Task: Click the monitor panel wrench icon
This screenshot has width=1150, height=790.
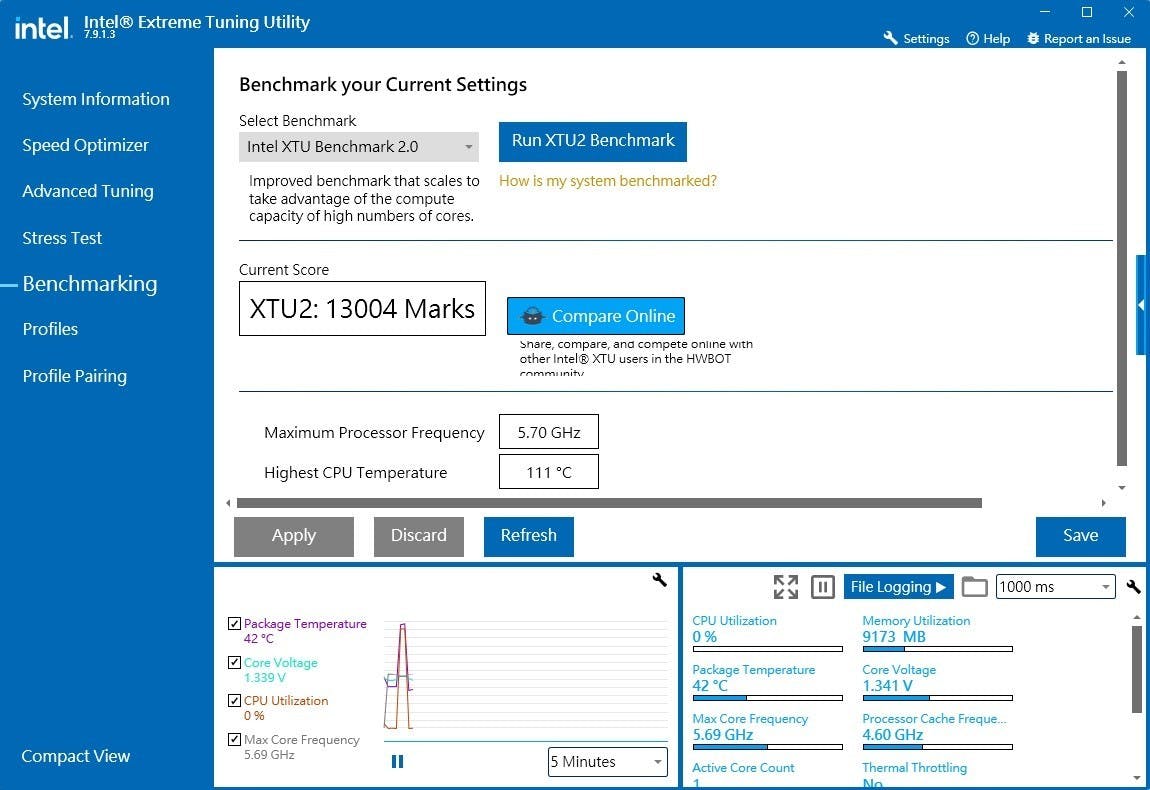Action: pyautogui.click(x=1133, y=587)
